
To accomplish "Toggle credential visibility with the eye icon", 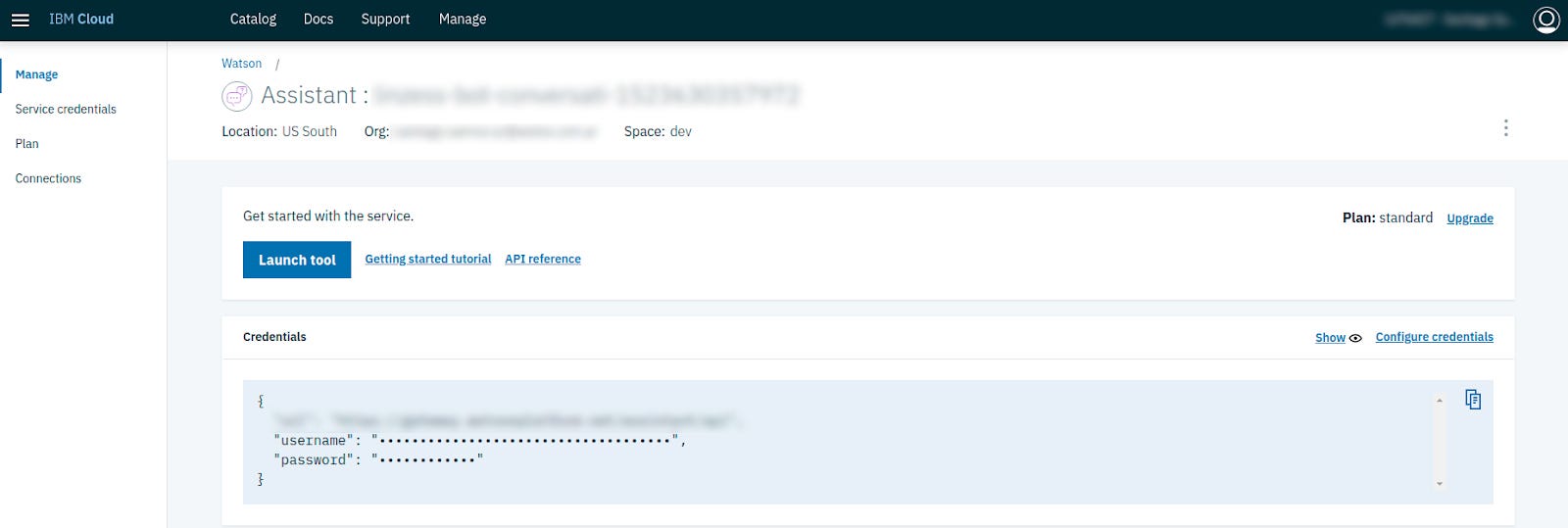I will 1355,338.
